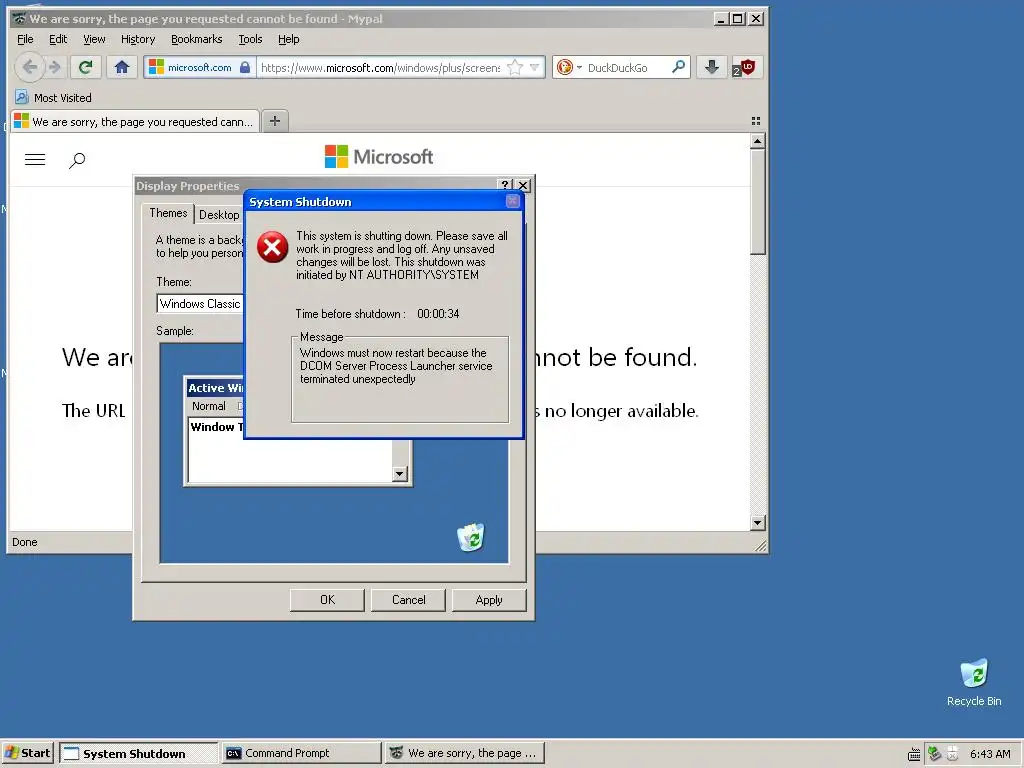
Task: Open the View menu
Action: click(x=94, y=39)
